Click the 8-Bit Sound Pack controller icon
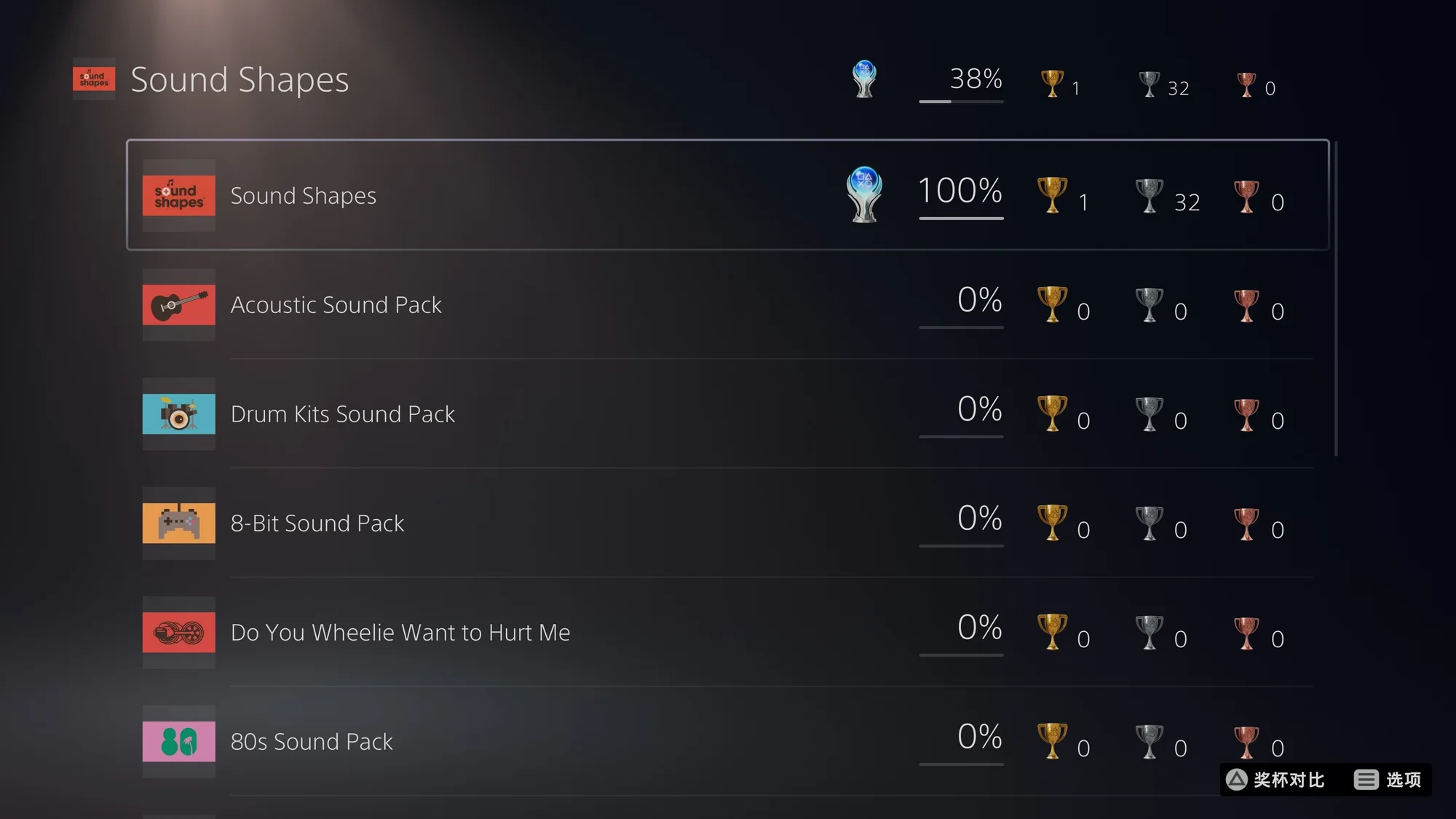The height and width of the screenshot is (819, 1456). (179, 523)
